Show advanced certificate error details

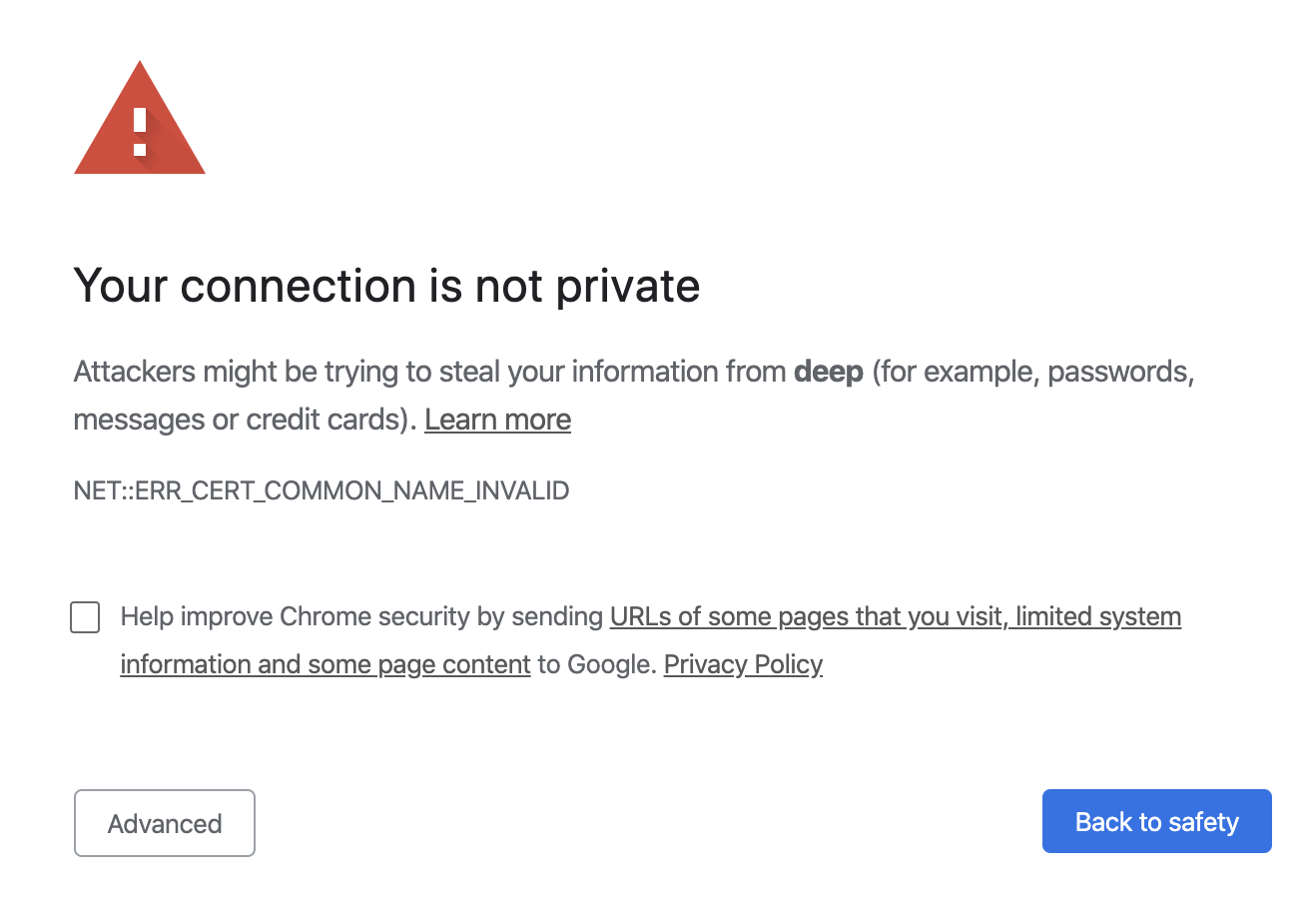tap(164, 822)
